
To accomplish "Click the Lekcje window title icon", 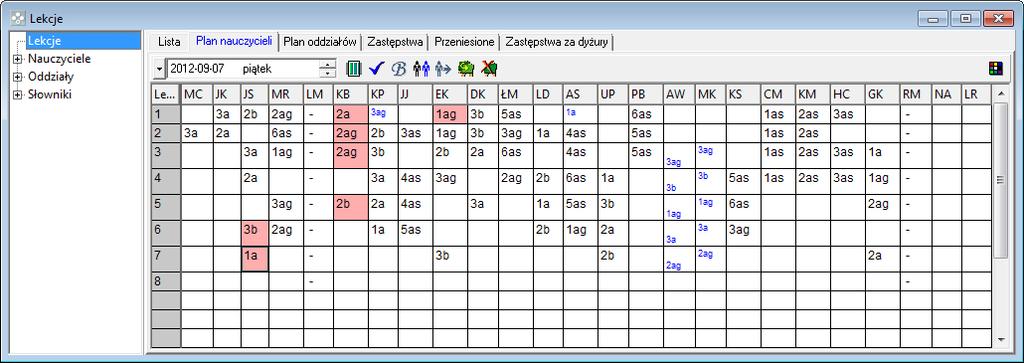I will (x=18, y=18).
